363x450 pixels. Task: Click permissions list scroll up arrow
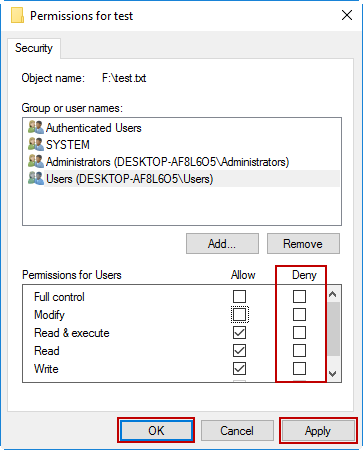333,294
